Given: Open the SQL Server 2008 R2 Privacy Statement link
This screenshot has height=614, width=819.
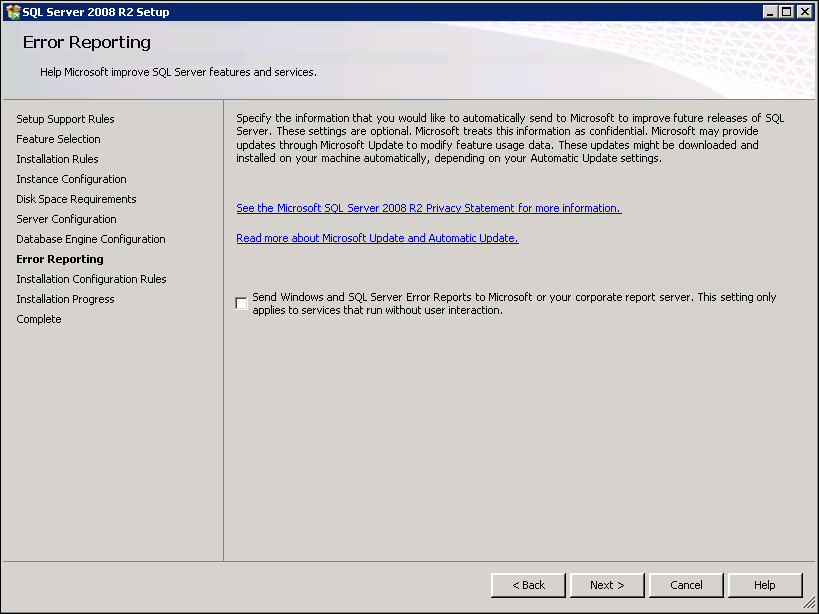Looking at the screenshot, I should coord(429,208).
